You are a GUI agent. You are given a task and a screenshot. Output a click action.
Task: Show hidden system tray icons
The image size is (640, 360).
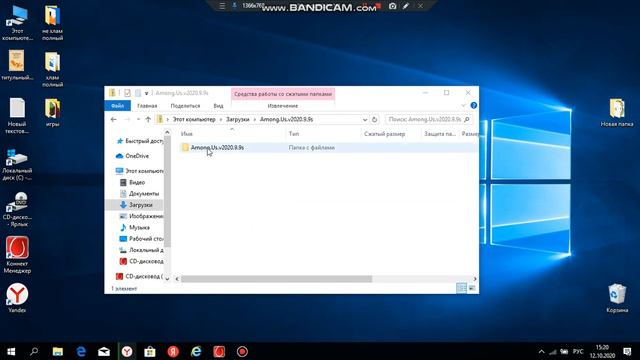[x=541, y=351]
